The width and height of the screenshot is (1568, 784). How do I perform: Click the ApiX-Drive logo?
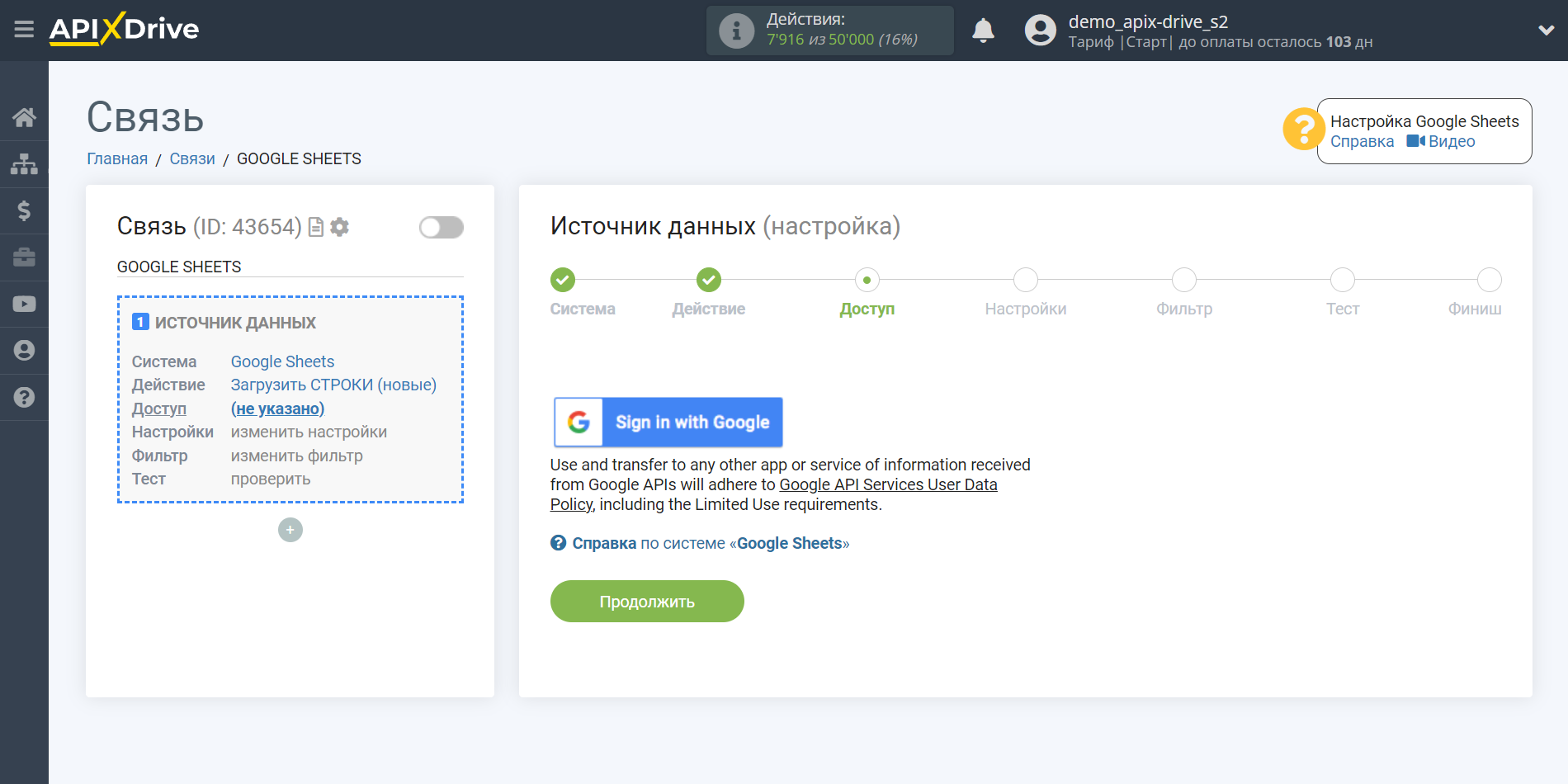[x=124, y=29]
